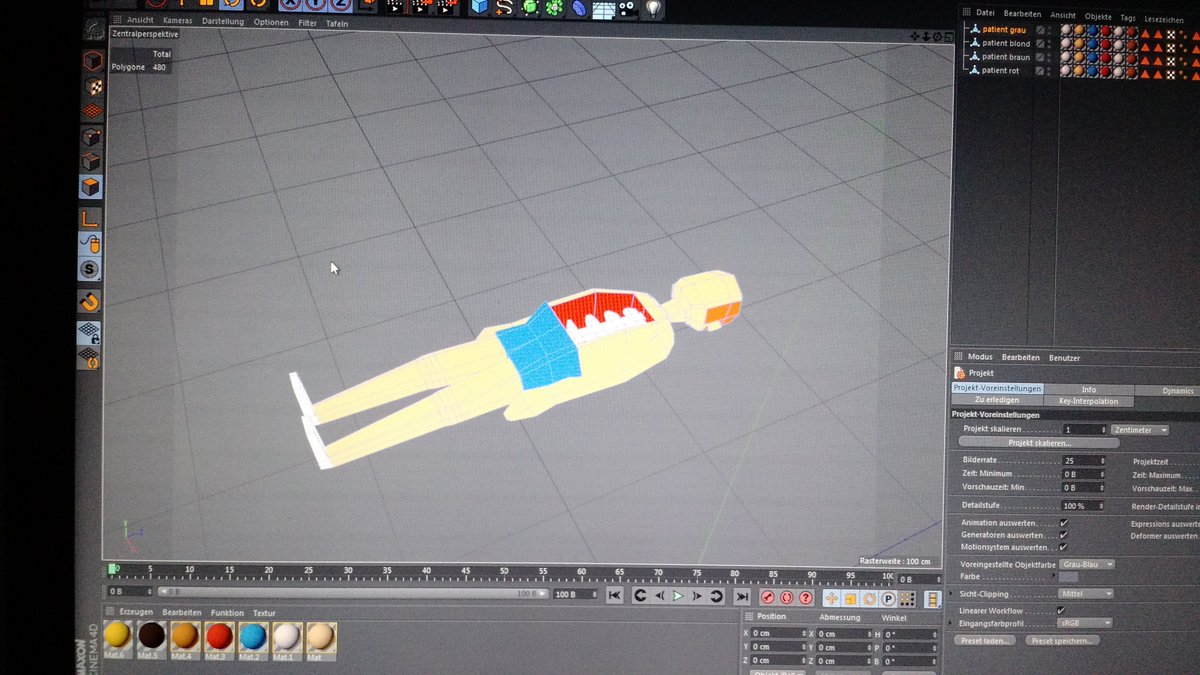Toggle the Y axis lock icon
This screenshot has width=1200, height=675.
[315, 5]
